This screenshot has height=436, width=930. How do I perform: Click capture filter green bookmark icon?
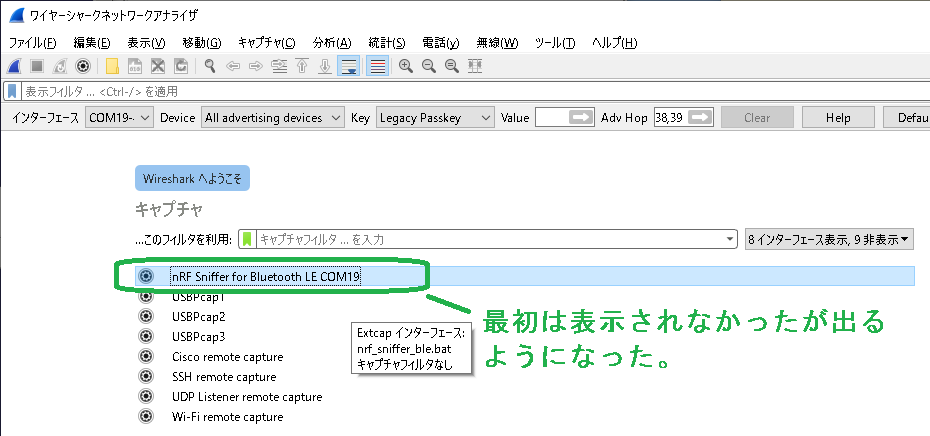[247, 239]
